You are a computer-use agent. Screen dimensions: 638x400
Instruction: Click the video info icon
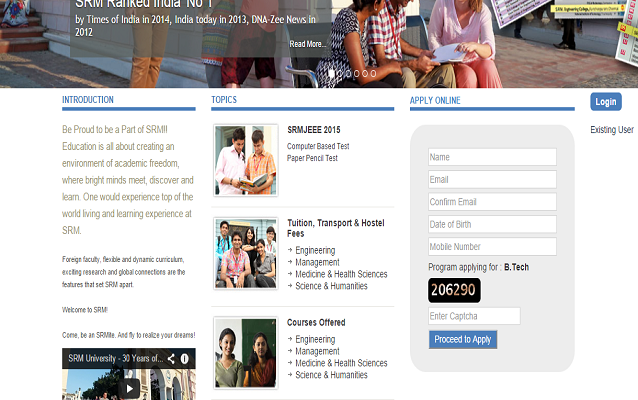185,358
